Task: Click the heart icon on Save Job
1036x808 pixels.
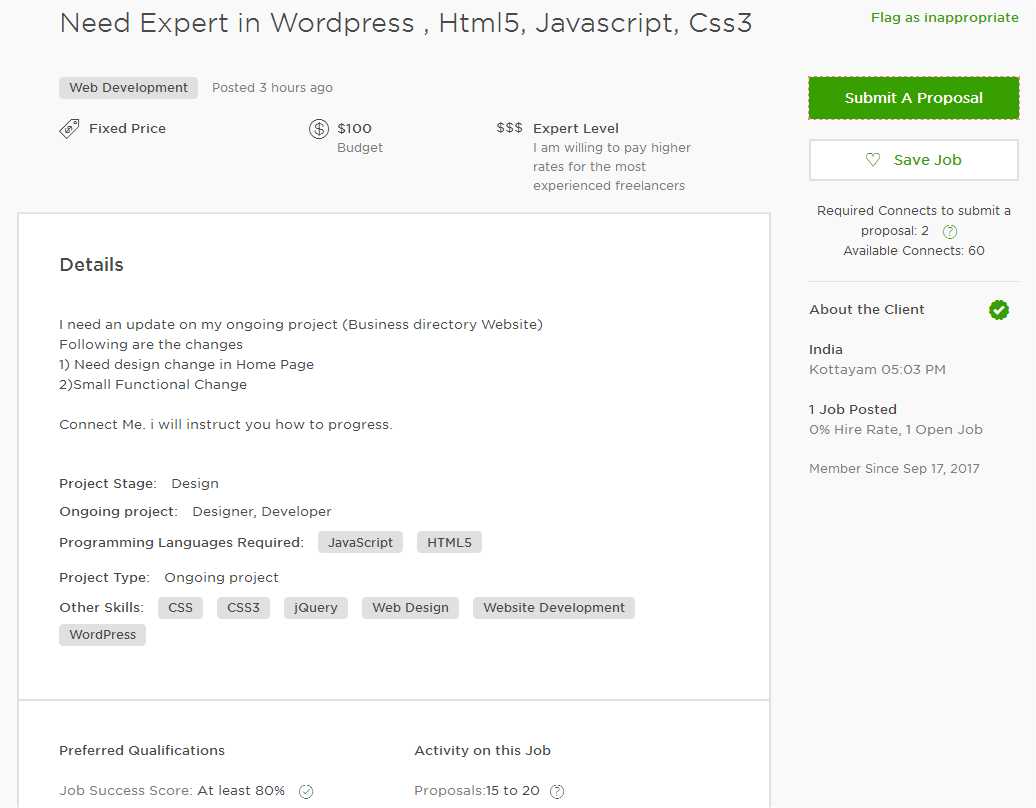Action: pos(873,160)
